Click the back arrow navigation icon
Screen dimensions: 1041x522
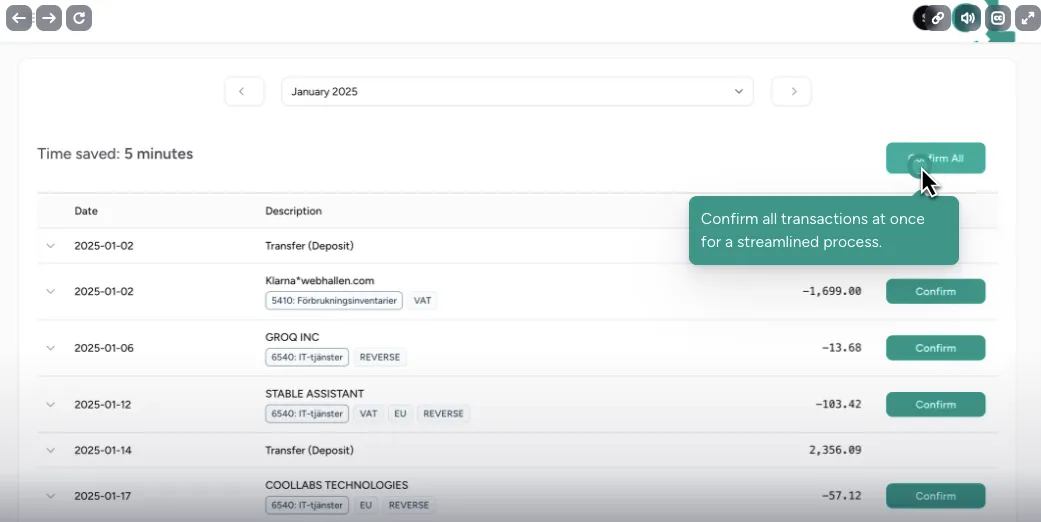click(19, 17)
